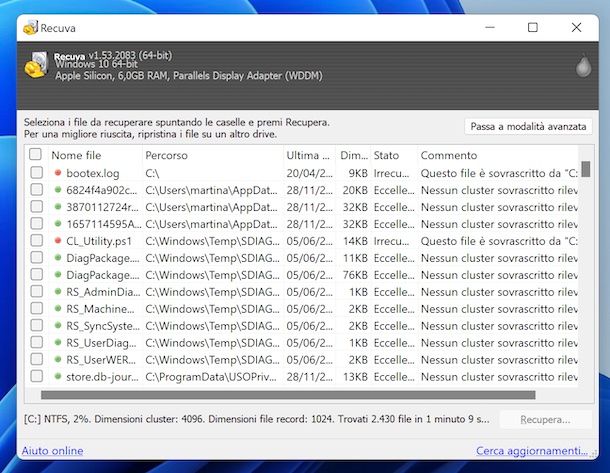The image size is (610, 473).
Task: Click the Recupera... button
Action: 545,420
